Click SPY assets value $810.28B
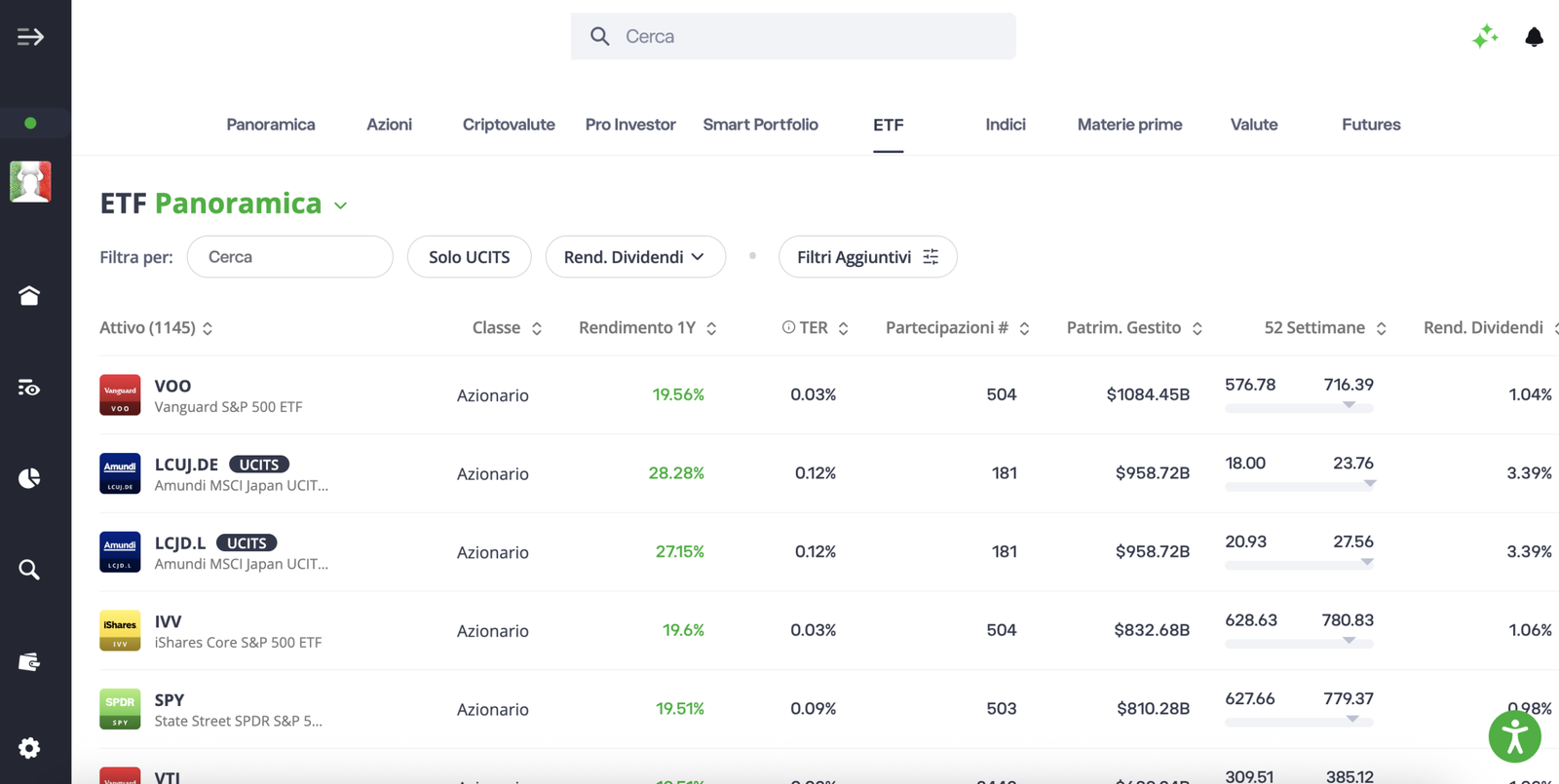The width and height of the screenshot is (1559, 784). click(x=1153, y=709)
